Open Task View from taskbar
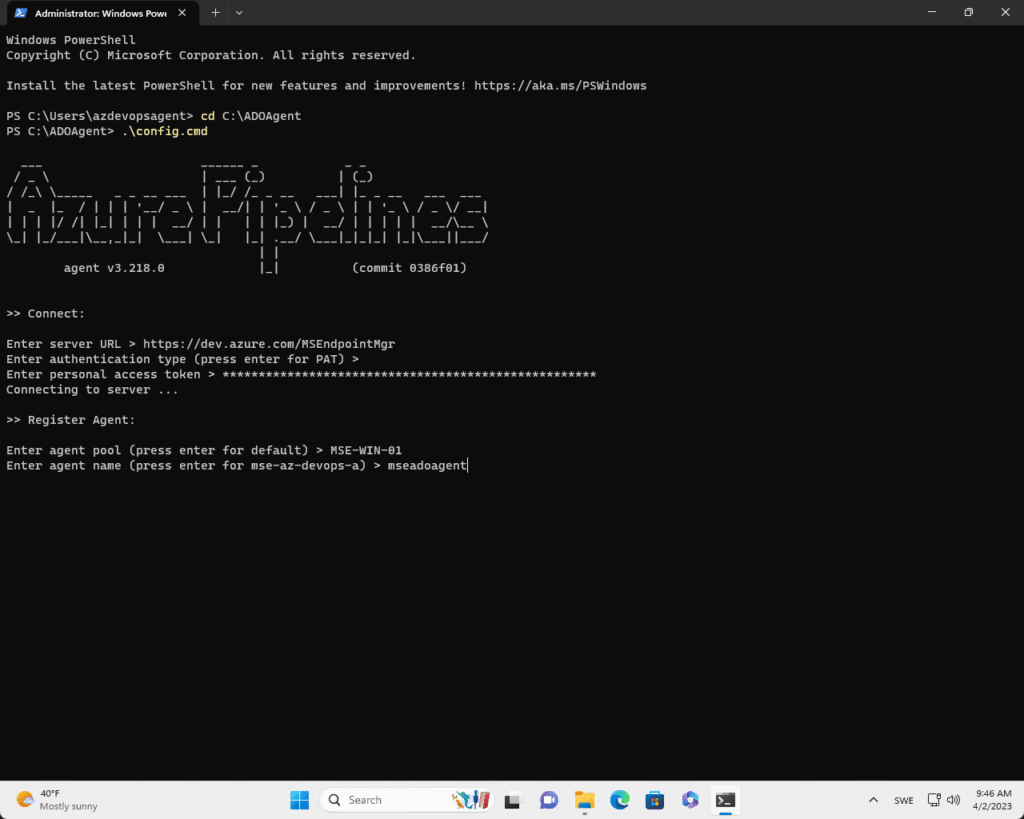The width and height of the screenshot is (1024, 819). [x=513, y=800]
